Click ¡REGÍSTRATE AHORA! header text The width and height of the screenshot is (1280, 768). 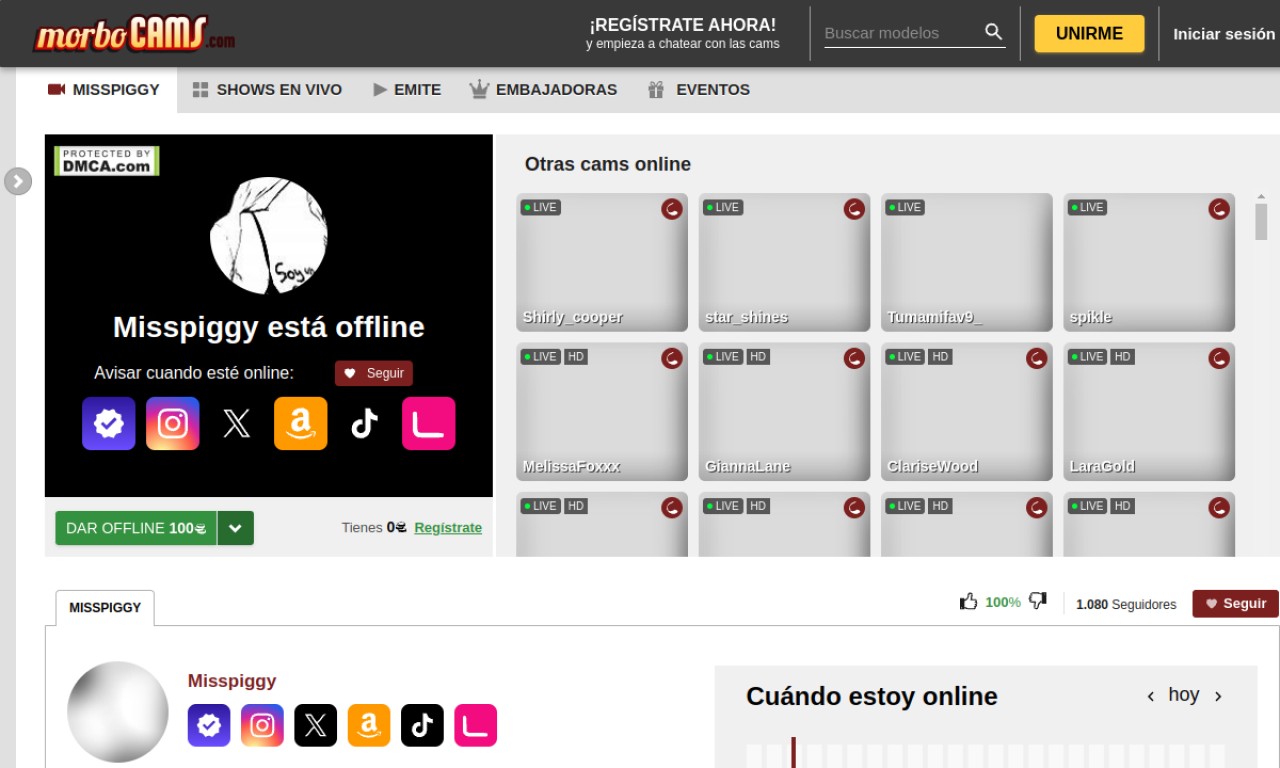[683, 25]
